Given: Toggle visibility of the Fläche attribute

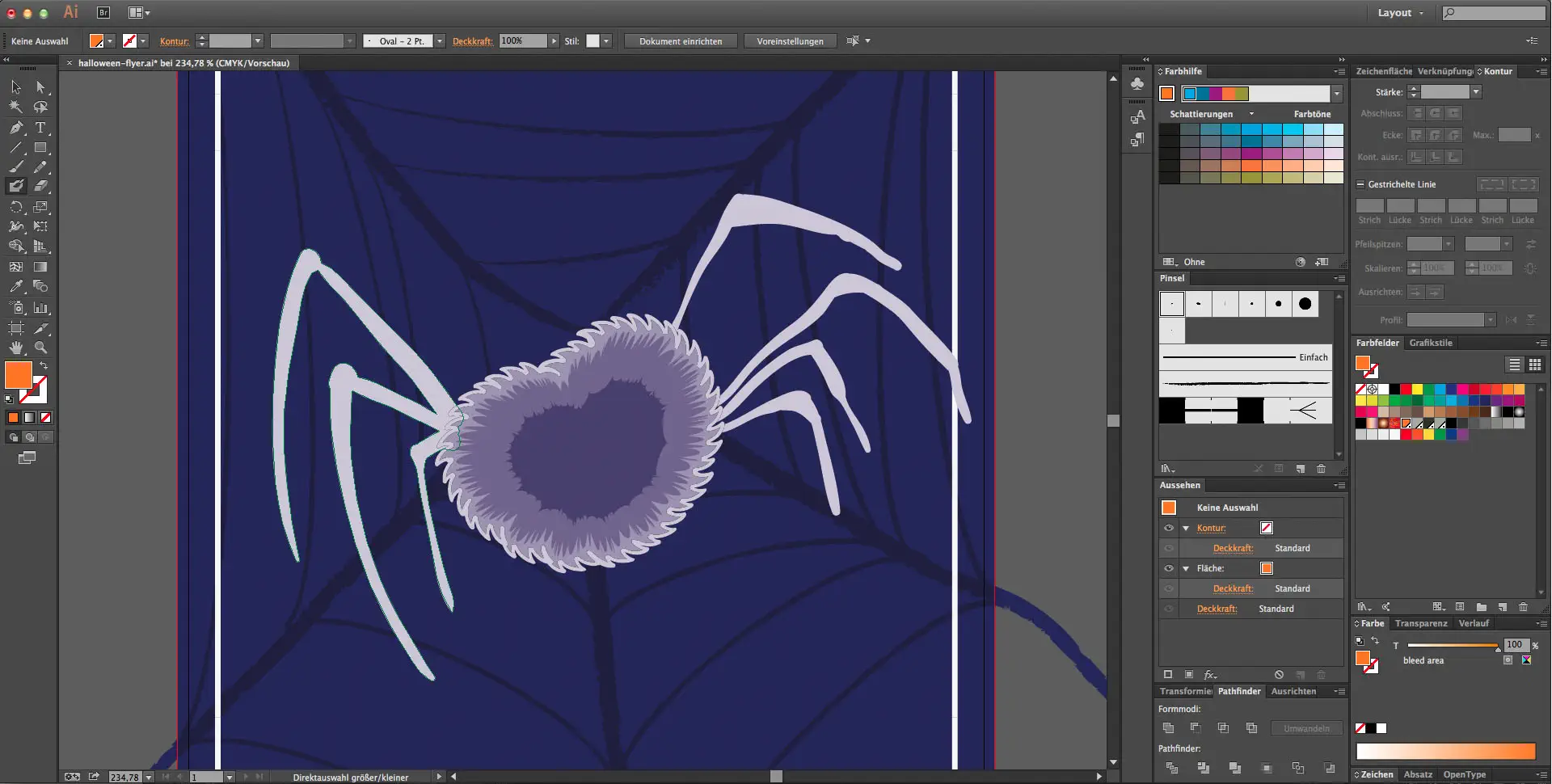Looking at the screenshot, I should point(1169,568).
